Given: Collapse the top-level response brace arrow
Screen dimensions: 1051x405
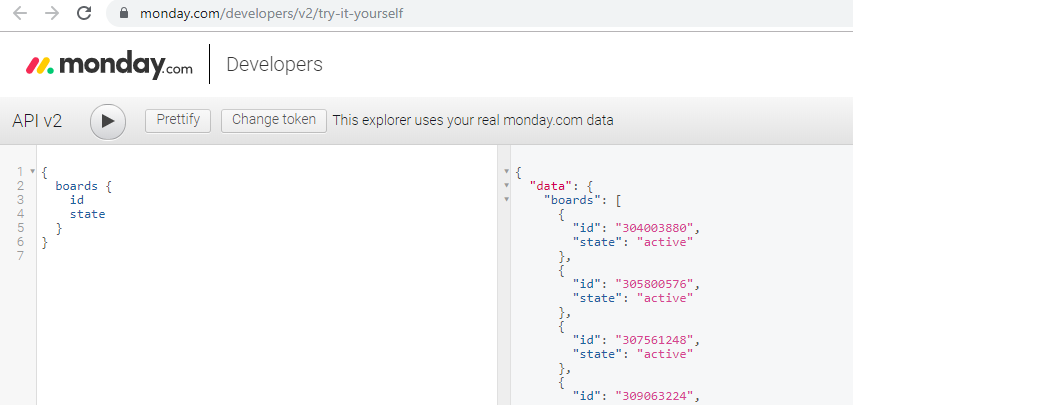Looking at the screenshot, I should [x=507, y=172].
